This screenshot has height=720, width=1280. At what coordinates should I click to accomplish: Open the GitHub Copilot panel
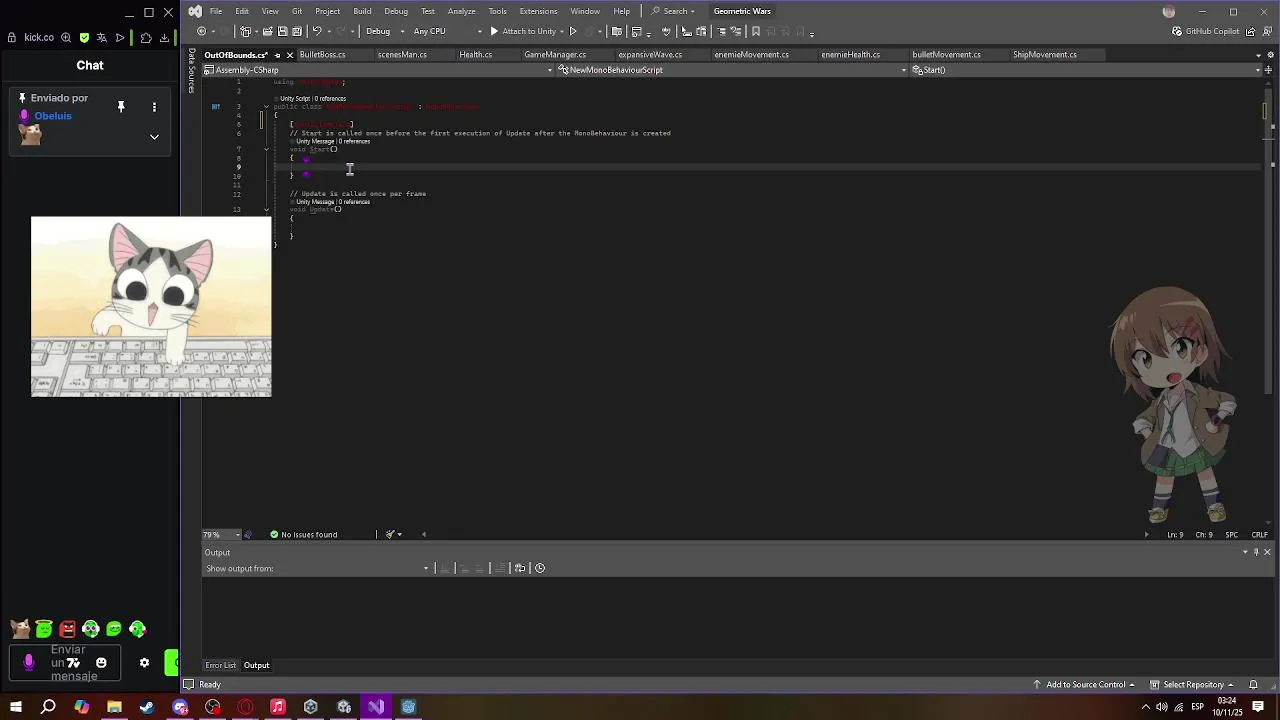(1205, 31)
